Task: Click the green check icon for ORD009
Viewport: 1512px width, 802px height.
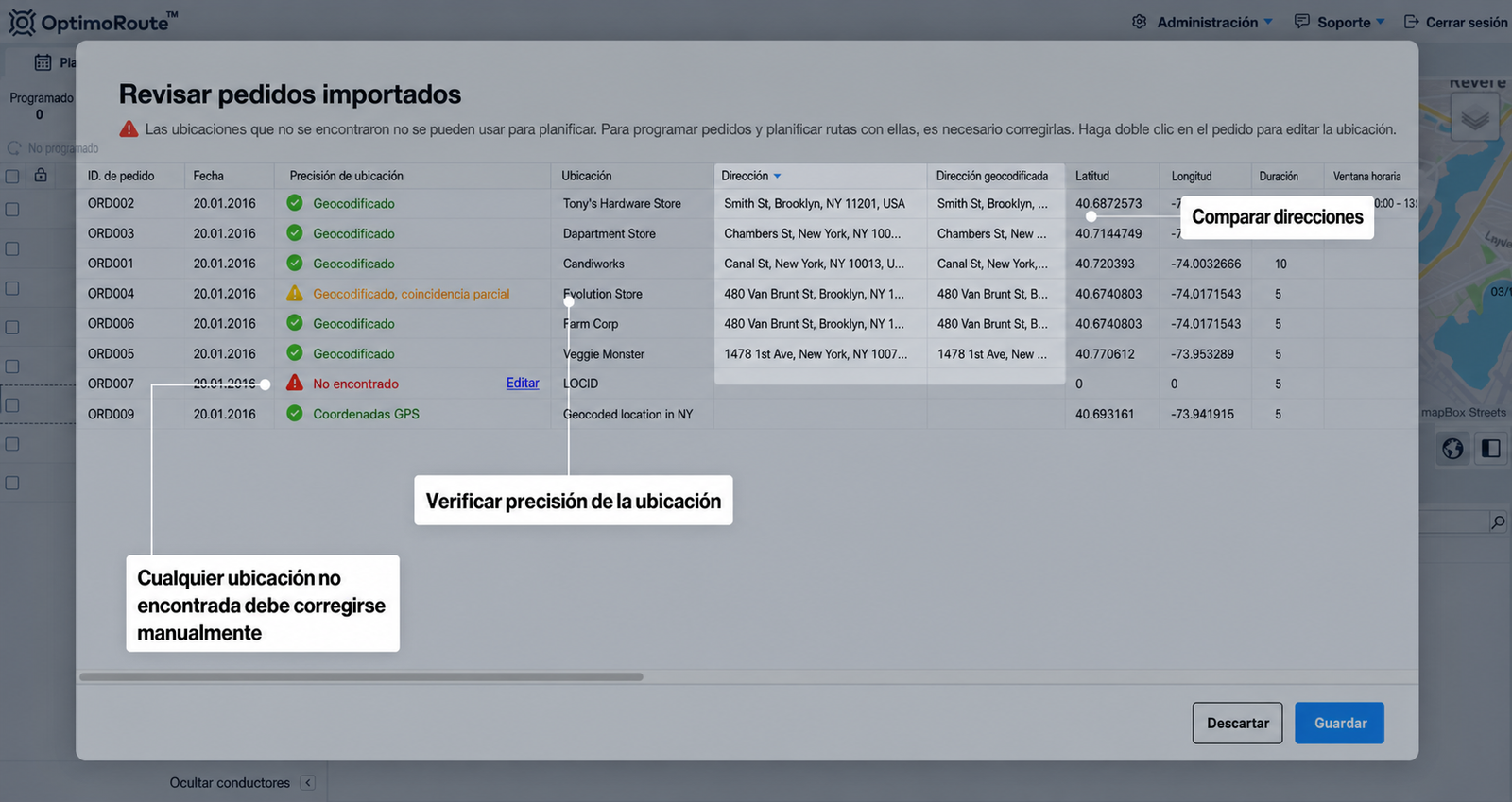Action: click(295, 413)
